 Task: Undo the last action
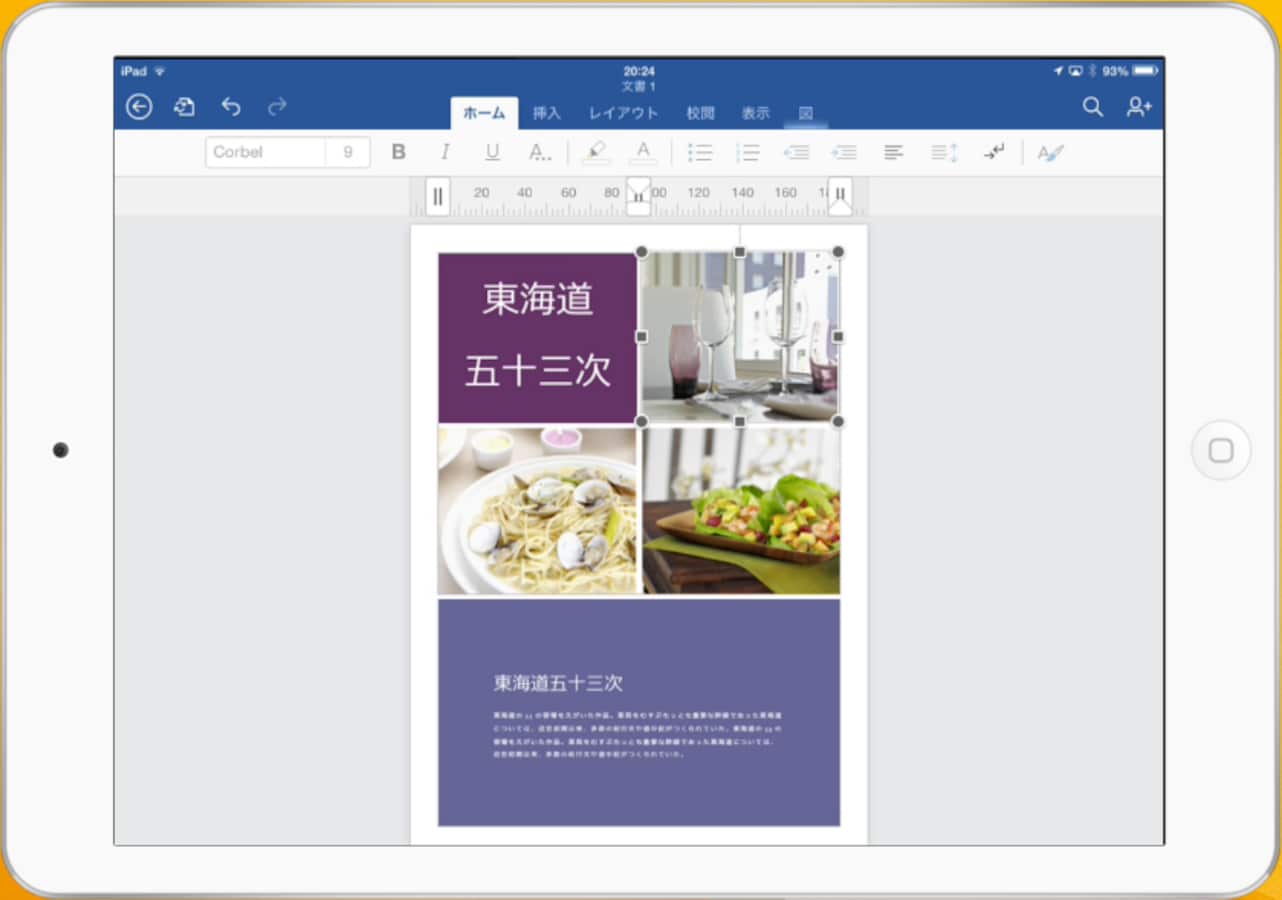pos(231,105)
